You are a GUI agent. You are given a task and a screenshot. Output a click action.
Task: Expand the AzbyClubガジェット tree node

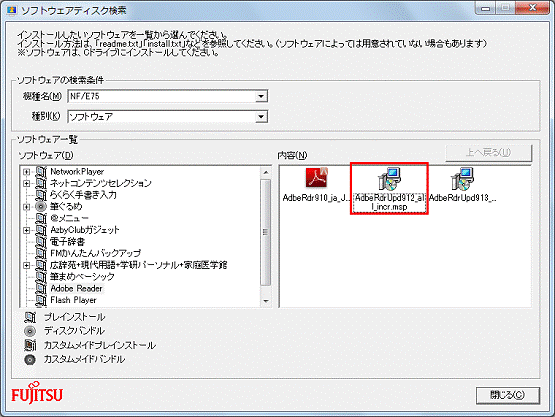27,230
